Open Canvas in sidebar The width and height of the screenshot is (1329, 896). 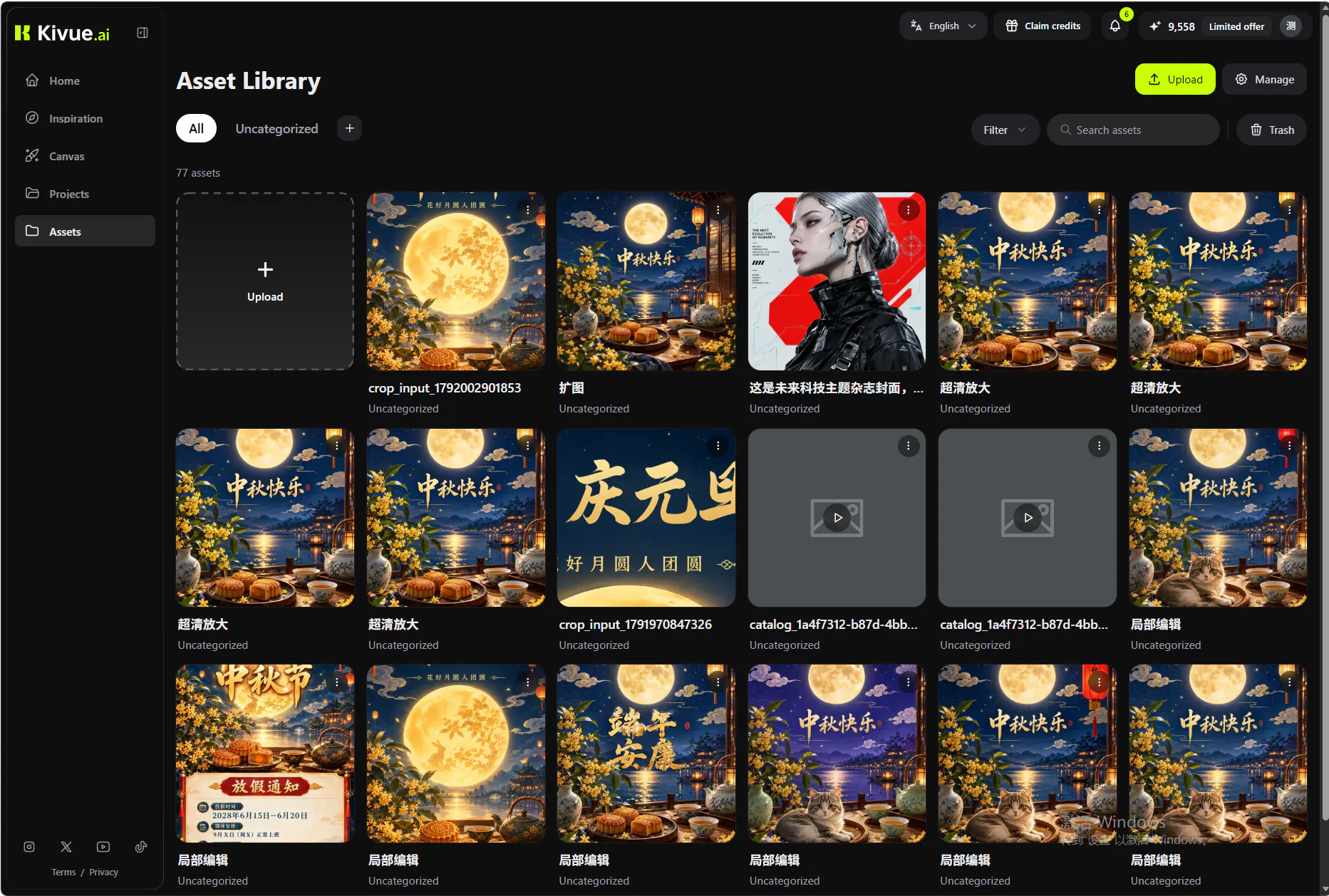(85, 156)
